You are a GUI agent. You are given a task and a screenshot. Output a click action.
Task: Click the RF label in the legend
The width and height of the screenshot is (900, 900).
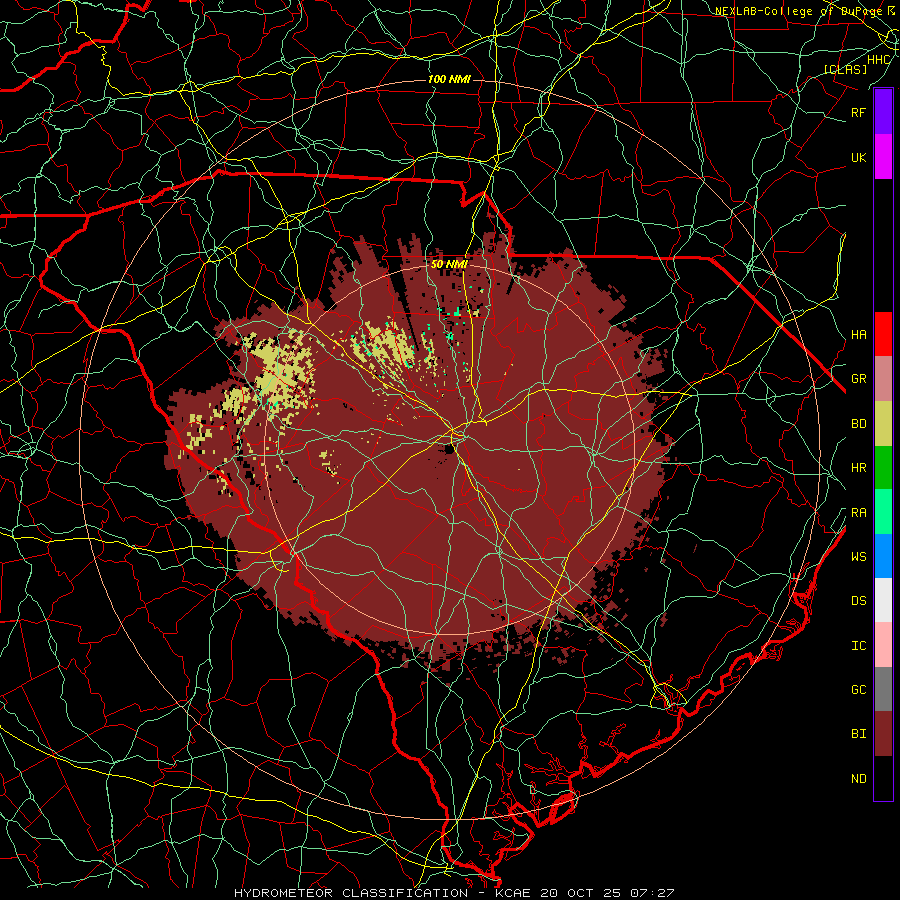tap(859, 112)
